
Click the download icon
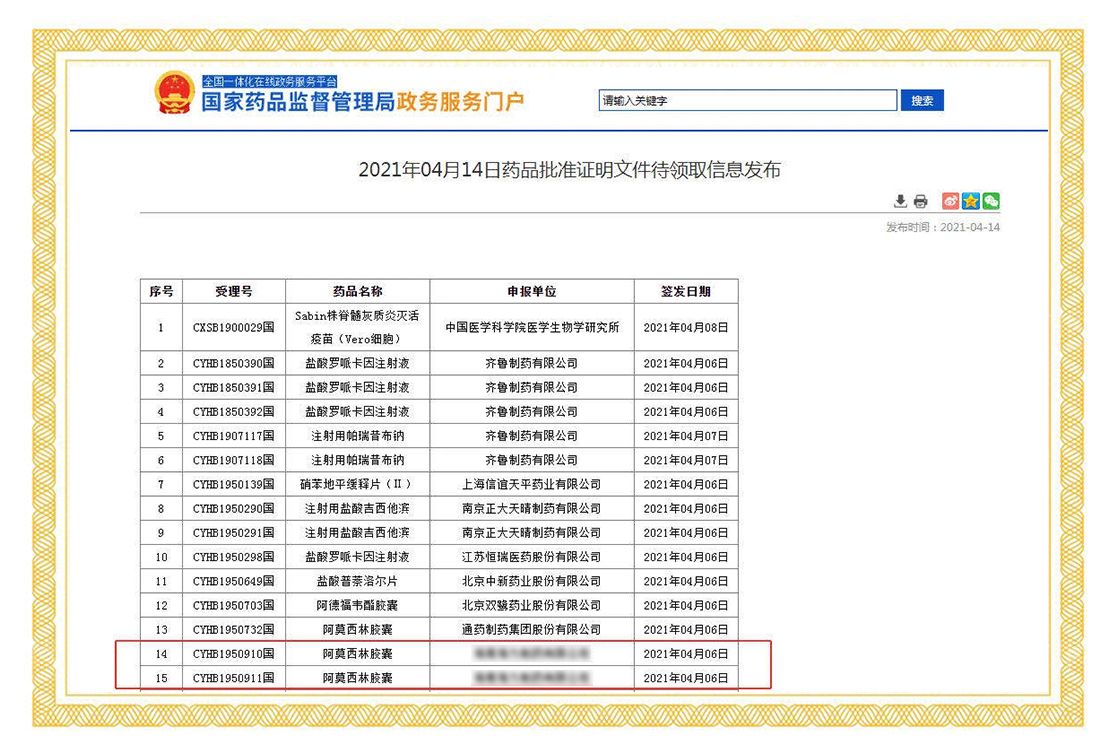coord(900,201)
